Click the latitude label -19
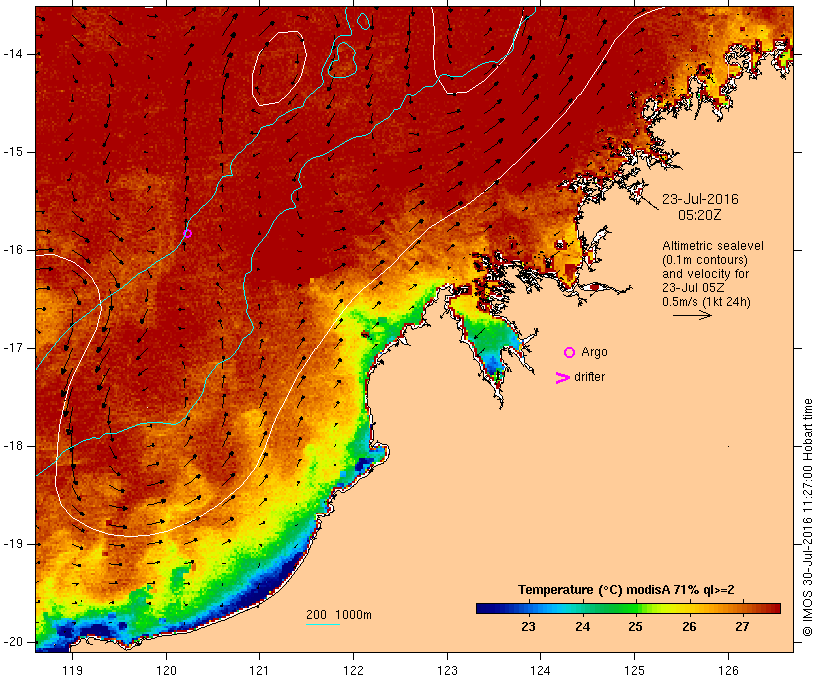 pos(13,544)
